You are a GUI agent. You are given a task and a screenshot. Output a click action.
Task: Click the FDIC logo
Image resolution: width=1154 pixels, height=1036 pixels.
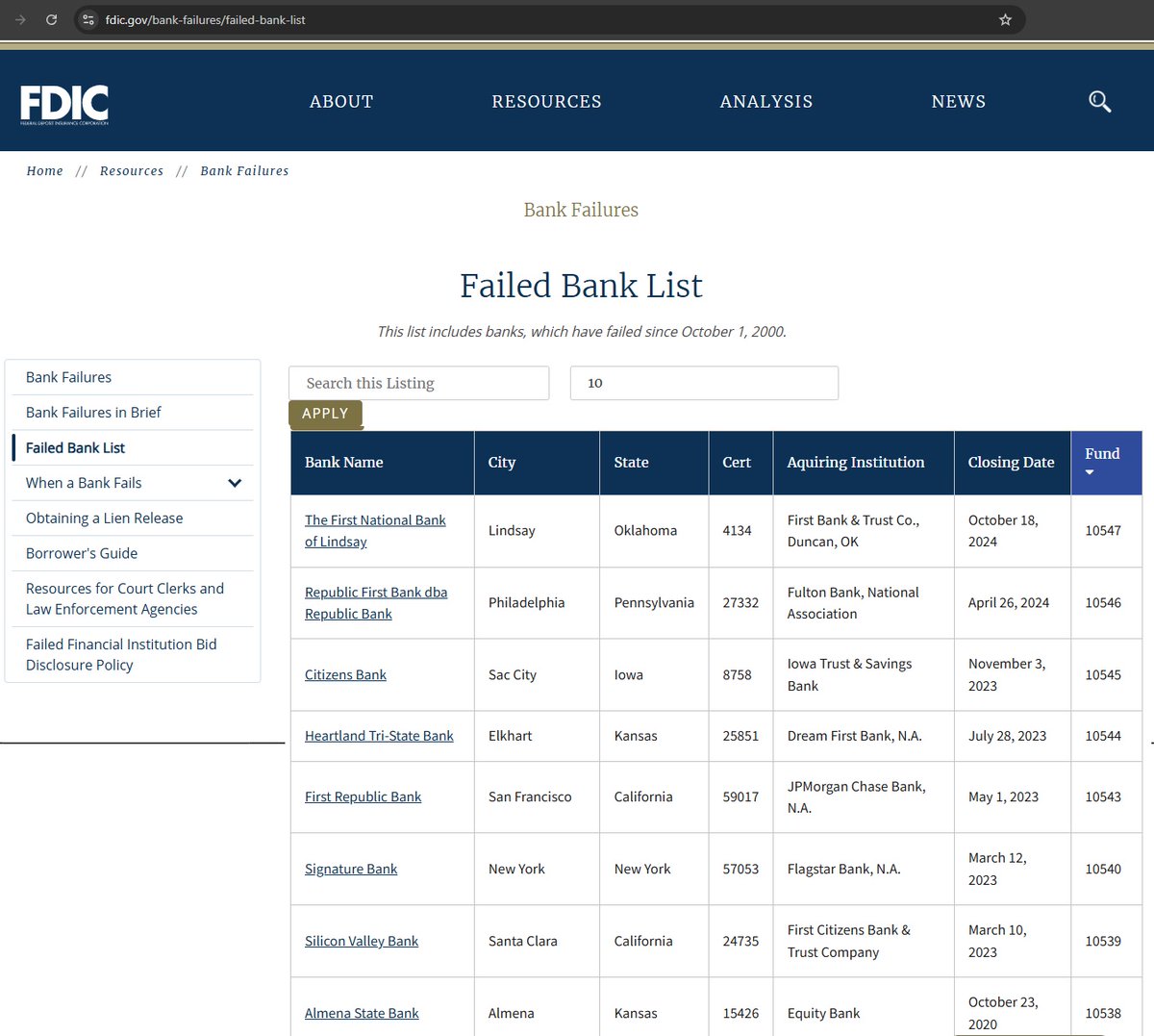click(x=64, y=105)
